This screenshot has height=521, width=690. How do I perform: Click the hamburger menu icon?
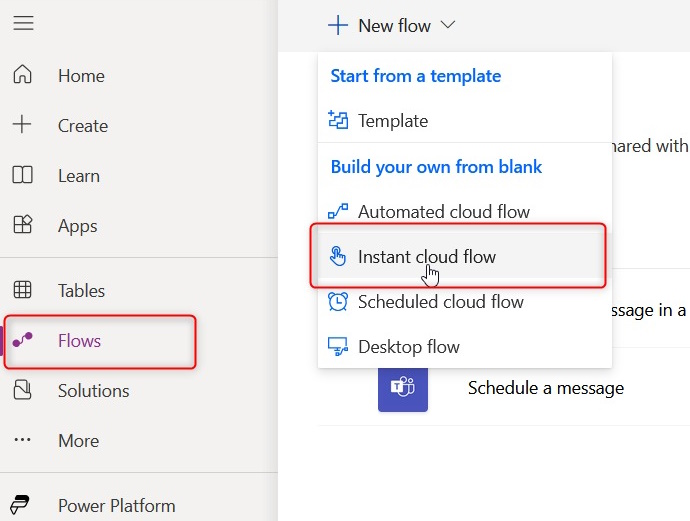(23, 23)
